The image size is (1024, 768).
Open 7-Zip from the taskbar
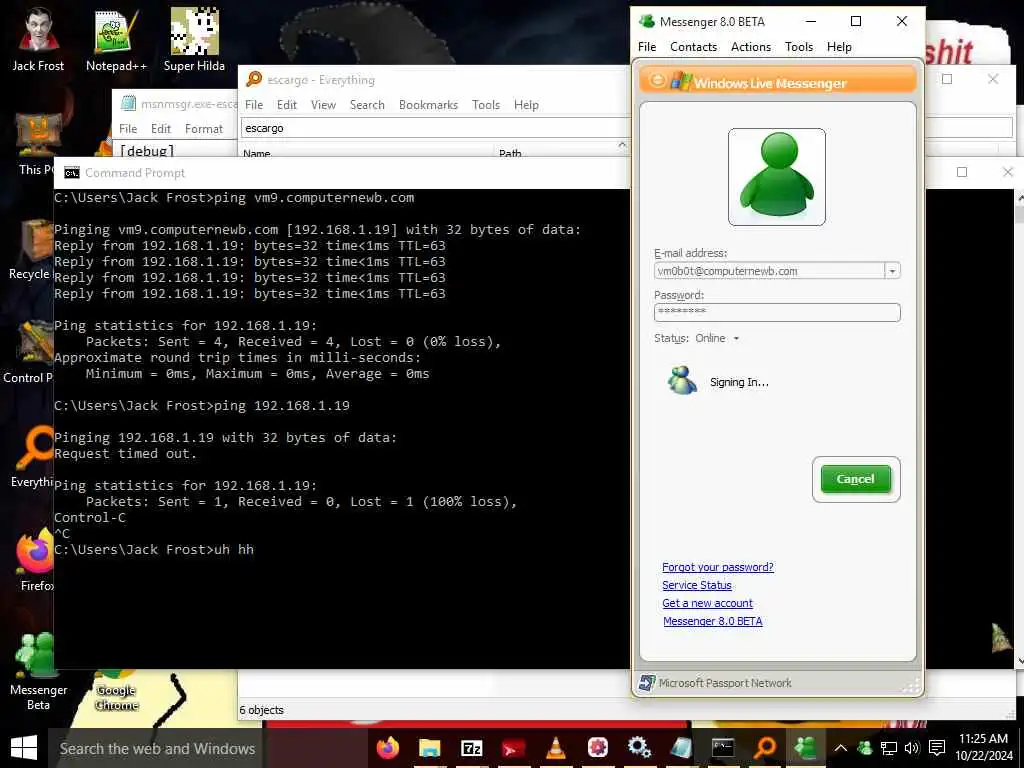coord(472,748)
